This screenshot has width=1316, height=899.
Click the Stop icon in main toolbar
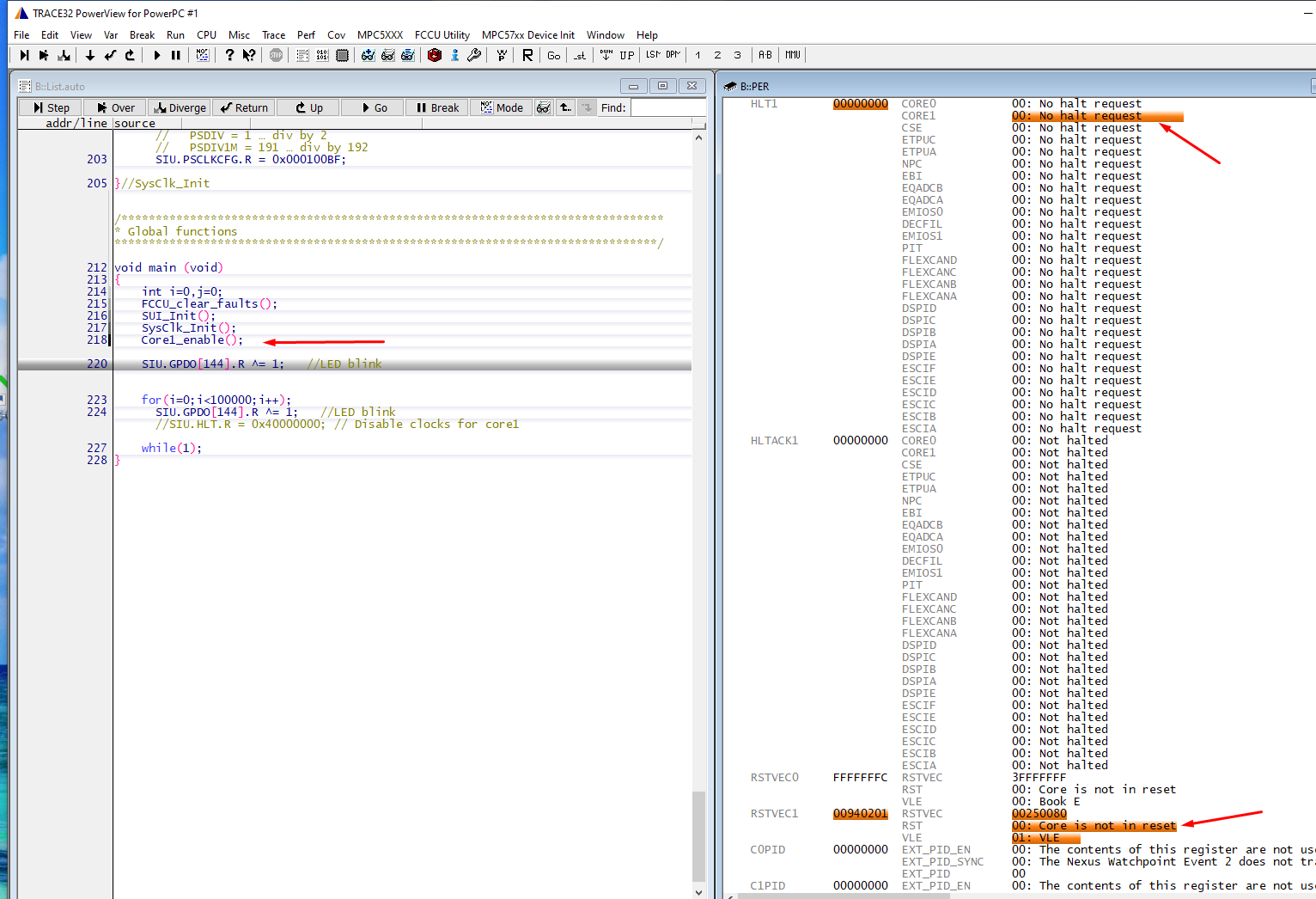[276, 55]
